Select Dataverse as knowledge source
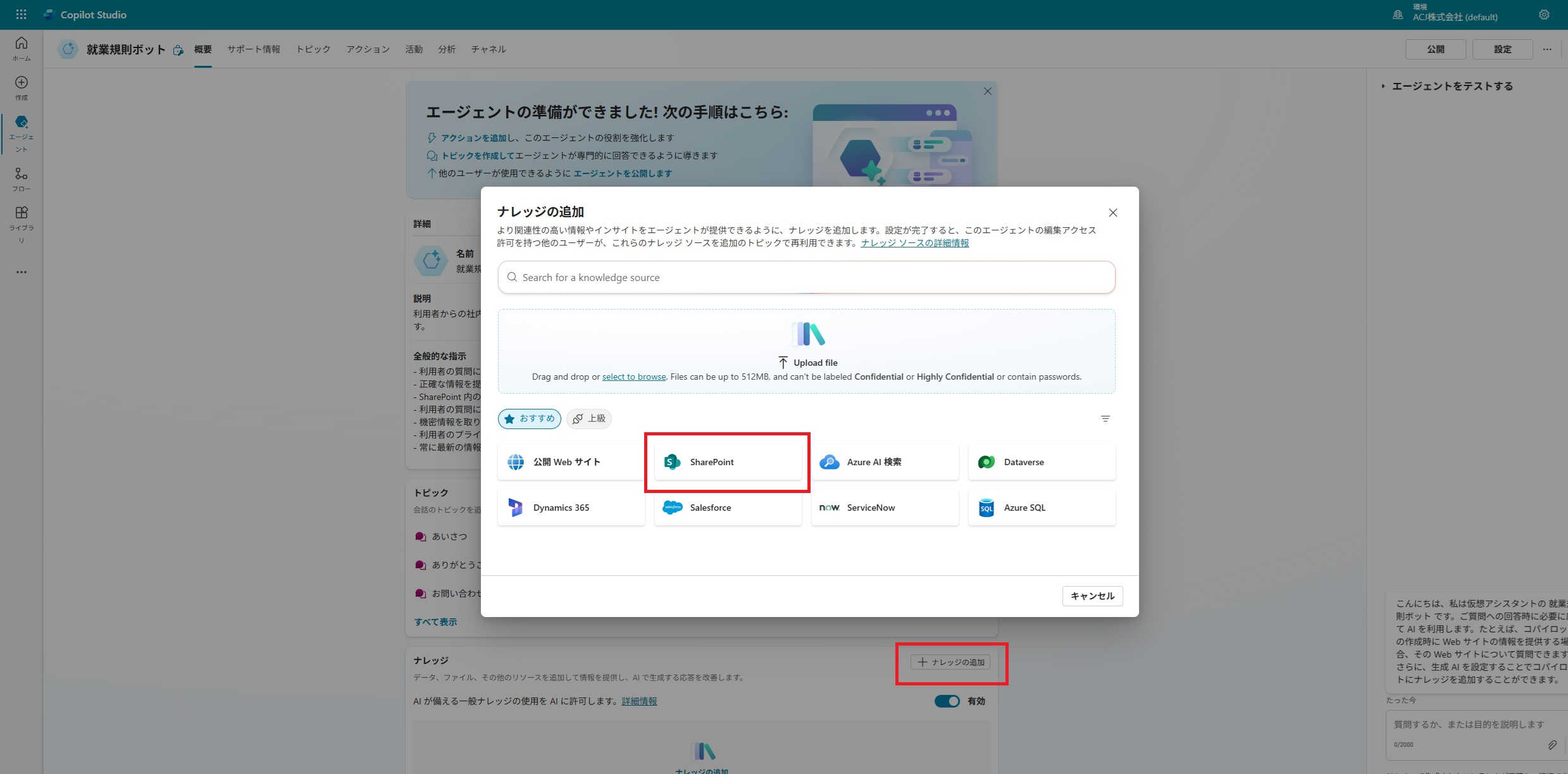1568x774 pixels. [1042, 462]
